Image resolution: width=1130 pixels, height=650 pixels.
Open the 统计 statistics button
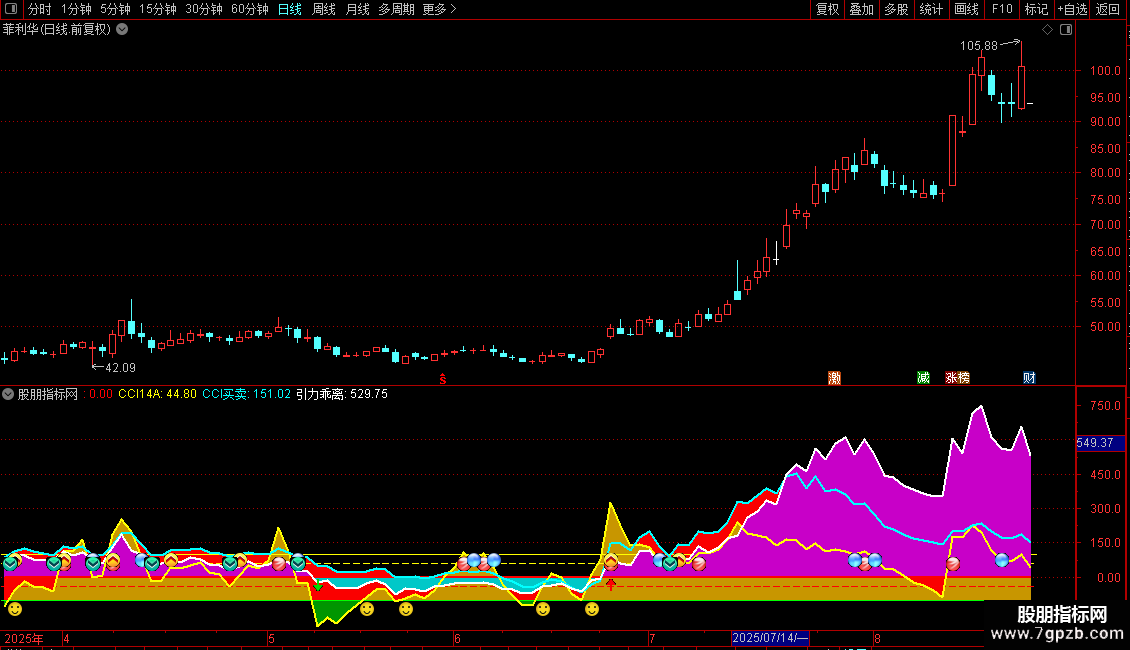click(x=931, y=9)
